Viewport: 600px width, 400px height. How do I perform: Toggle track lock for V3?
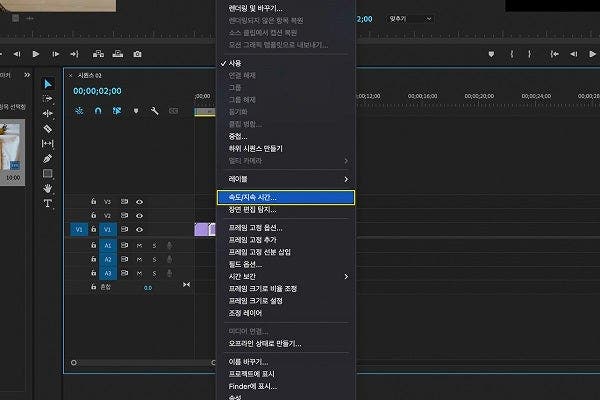pyautogui.click(x=93, y=201)
